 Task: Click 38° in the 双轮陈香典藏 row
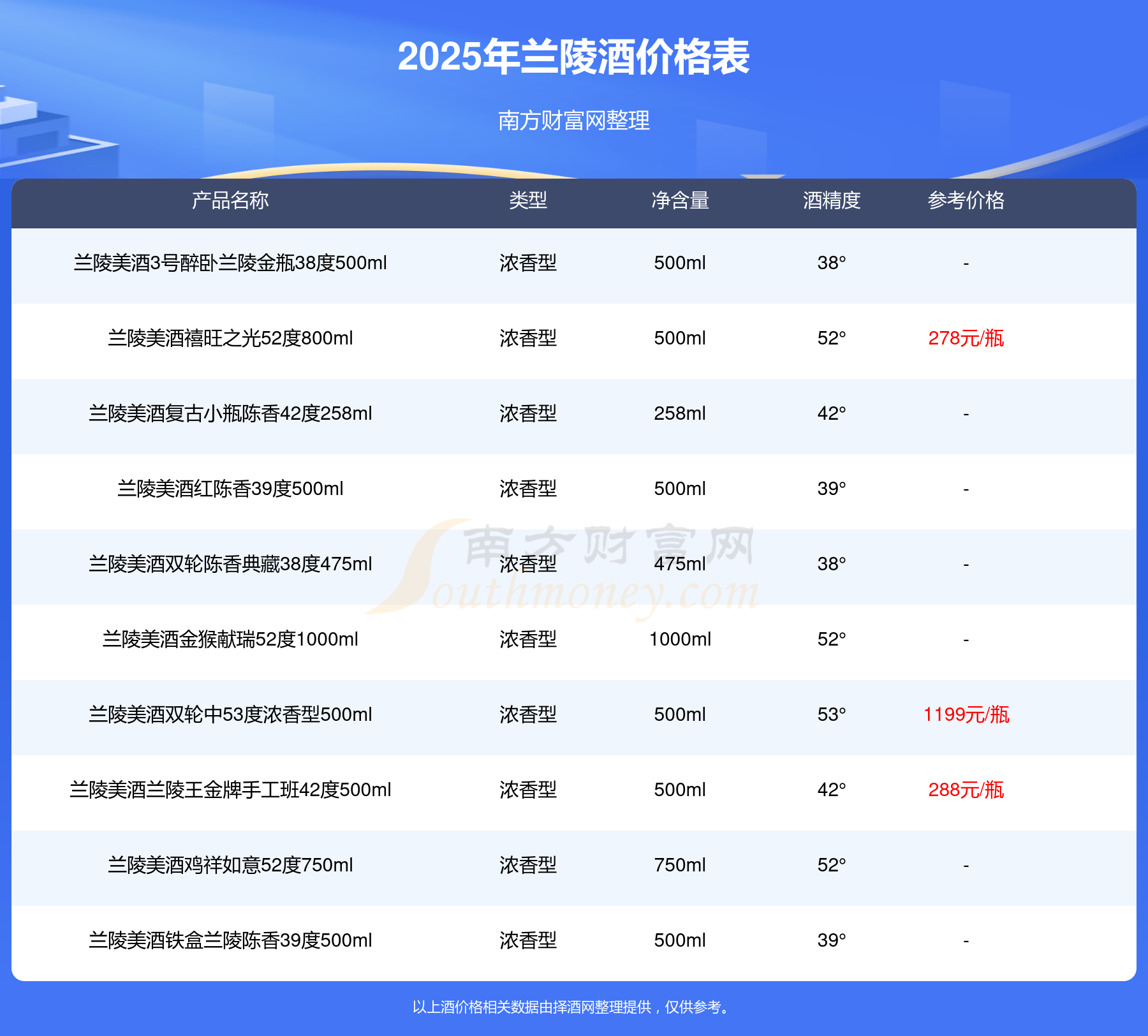point(832,564)
